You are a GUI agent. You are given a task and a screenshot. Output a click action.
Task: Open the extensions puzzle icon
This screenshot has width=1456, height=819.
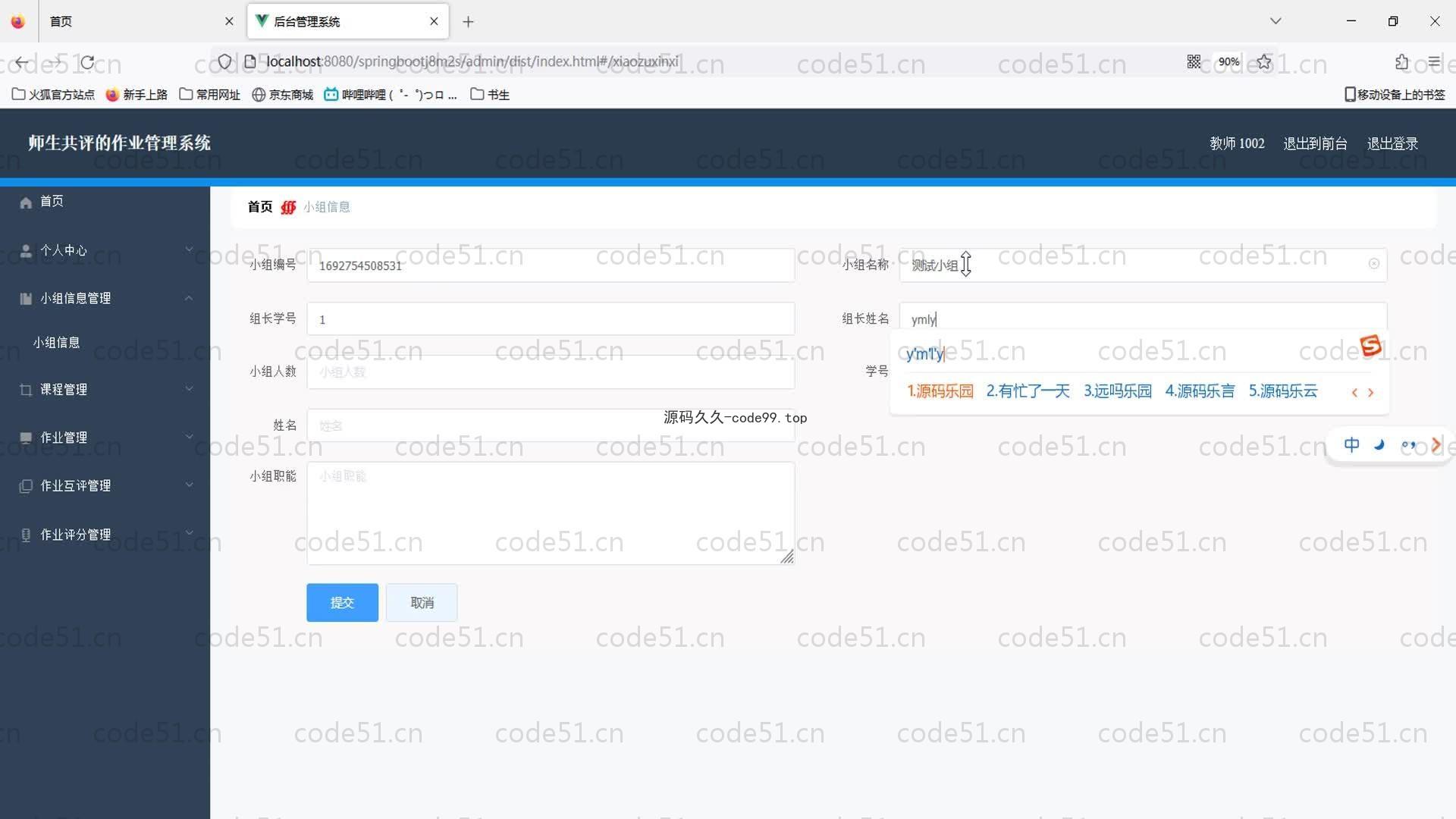[1401, 61]
